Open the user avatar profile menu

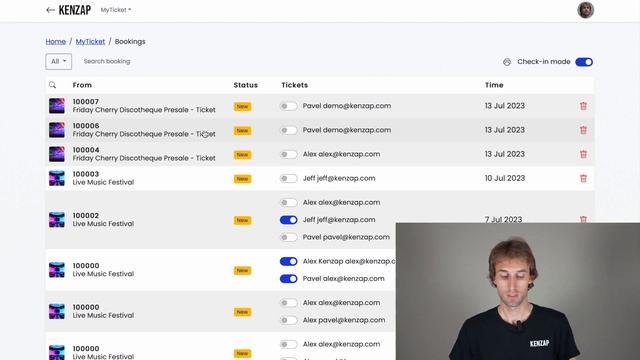pyautogui.click(x=585, y=10)
